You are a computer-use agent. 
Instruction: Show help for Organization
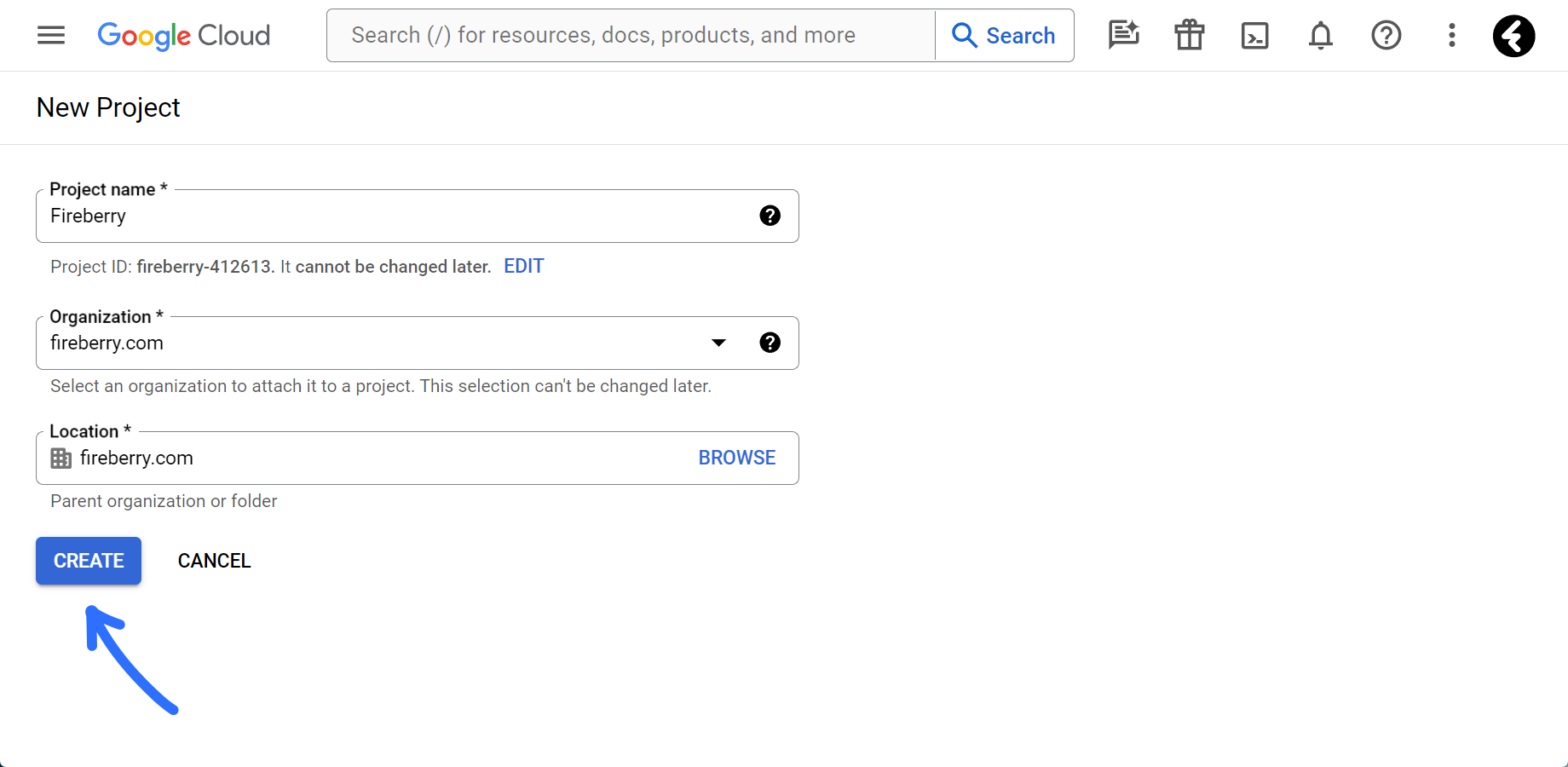(x=770, y=343)
